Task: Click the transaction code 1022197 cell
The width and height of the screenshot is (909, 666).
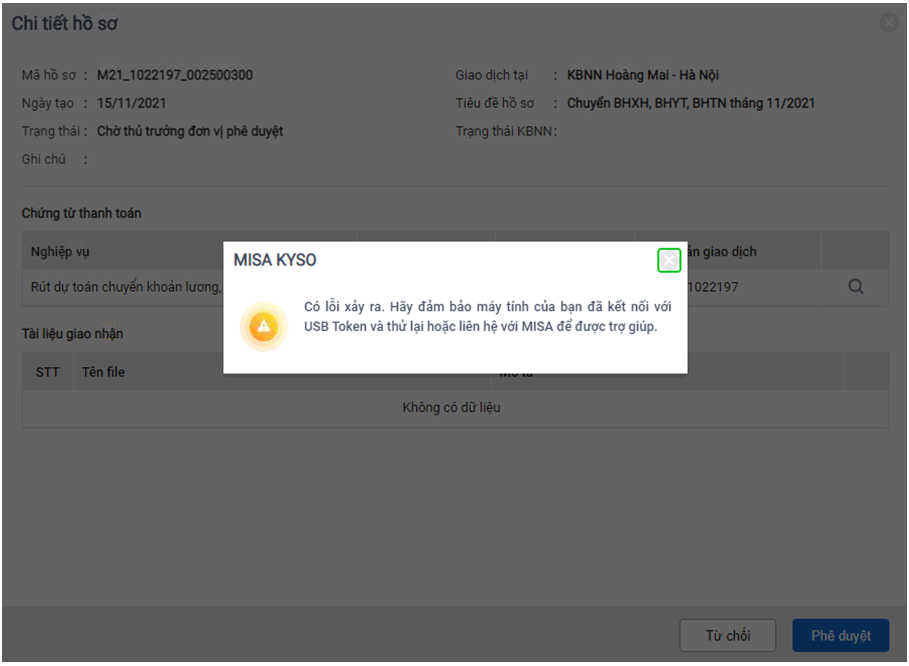Action: (713, 287)
